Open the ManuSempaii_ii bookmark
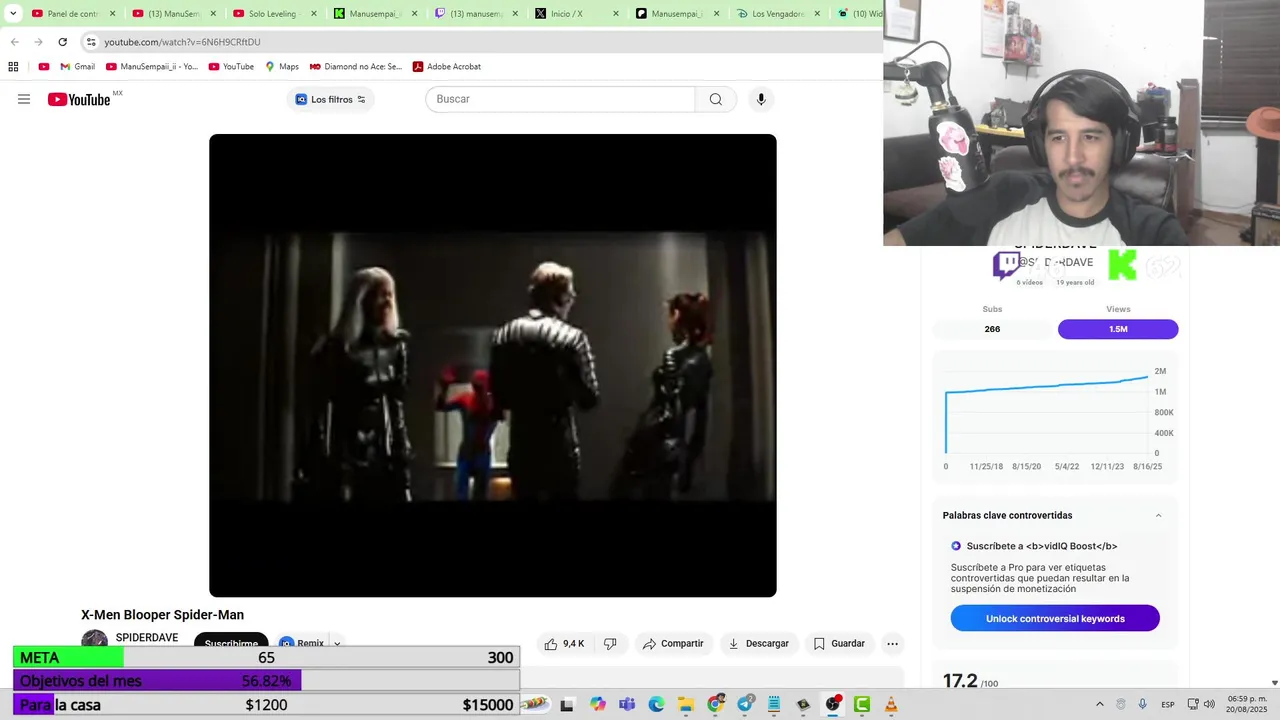The width and height of the screenshot is (1280, 720). 152,67
